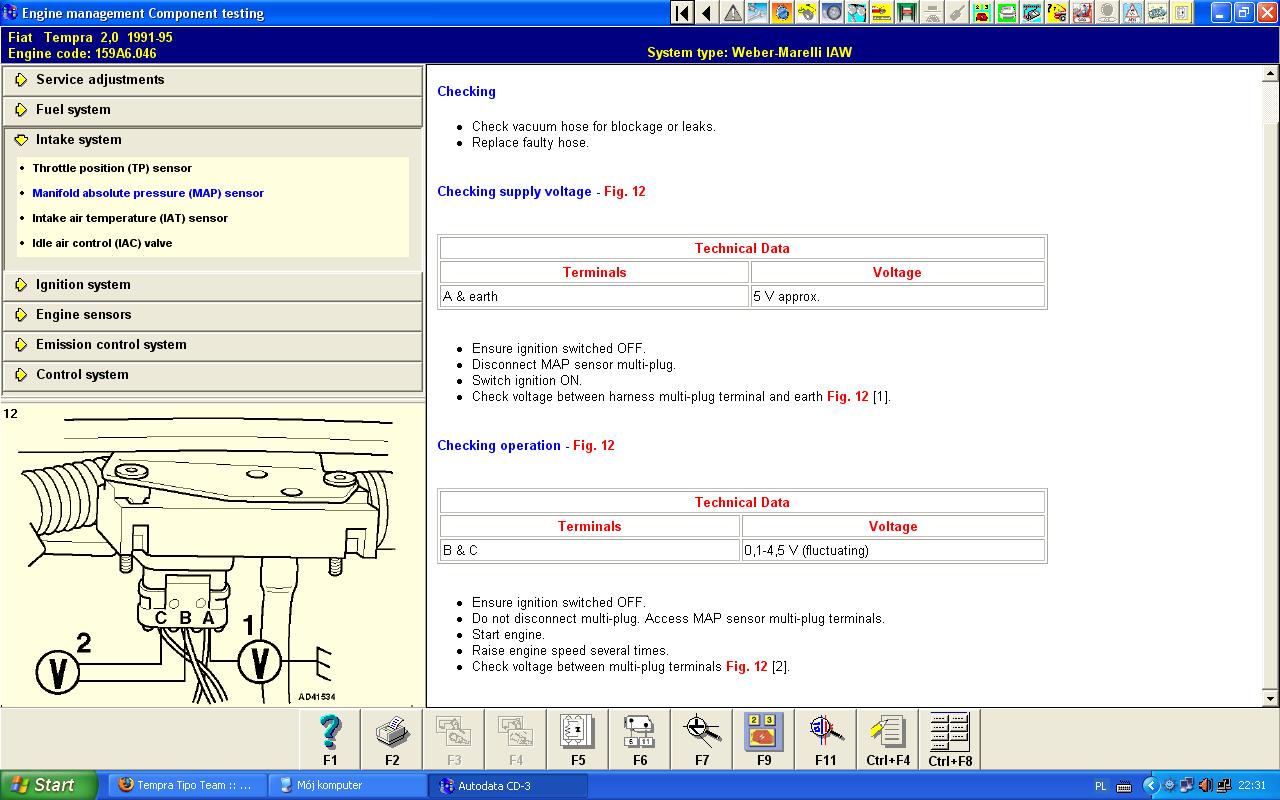Click the Start button

[x=49, y=785]
